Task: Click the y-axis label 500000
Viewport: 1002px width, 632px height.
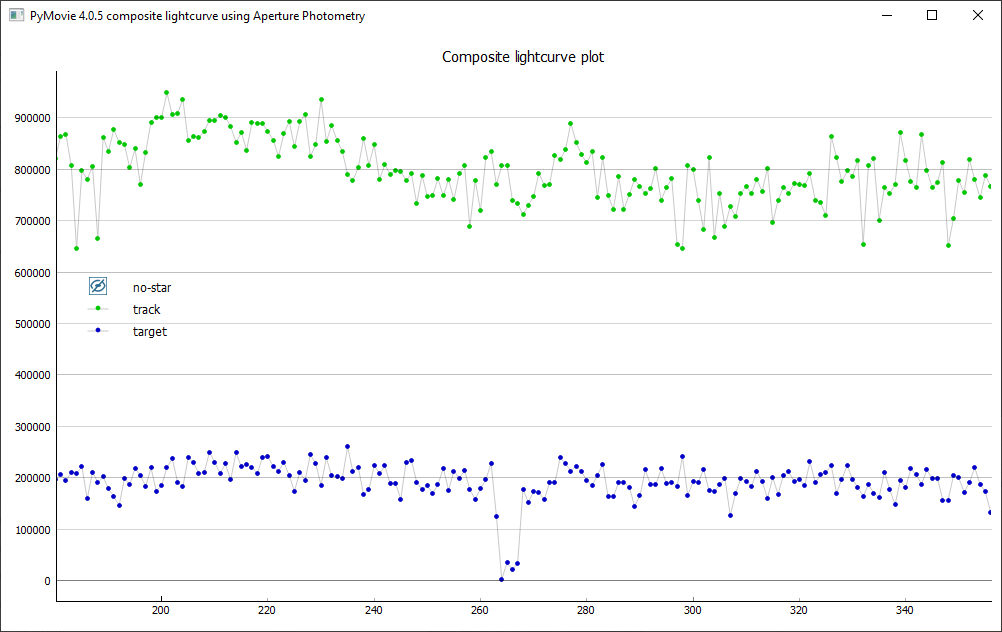Action: pyautogui.click(x=27, y=324)
